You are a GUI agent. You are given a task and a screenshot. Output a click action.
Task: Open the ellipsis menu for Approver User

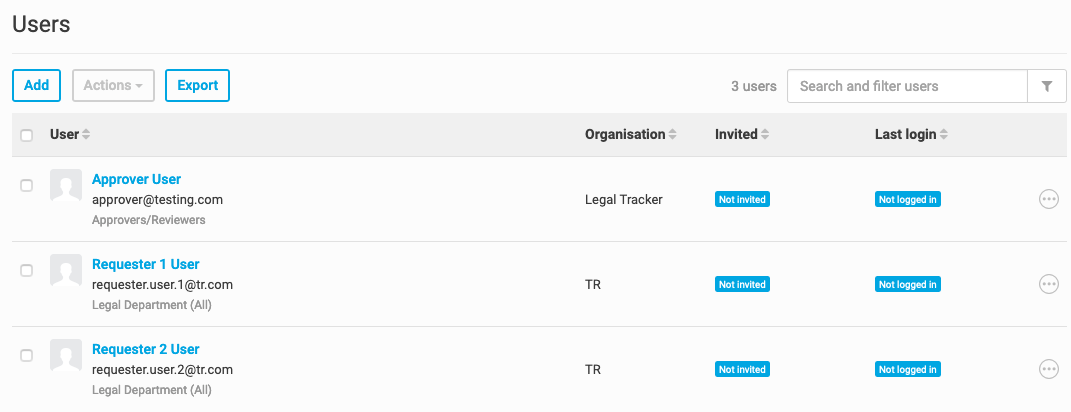pos(1048,200)
